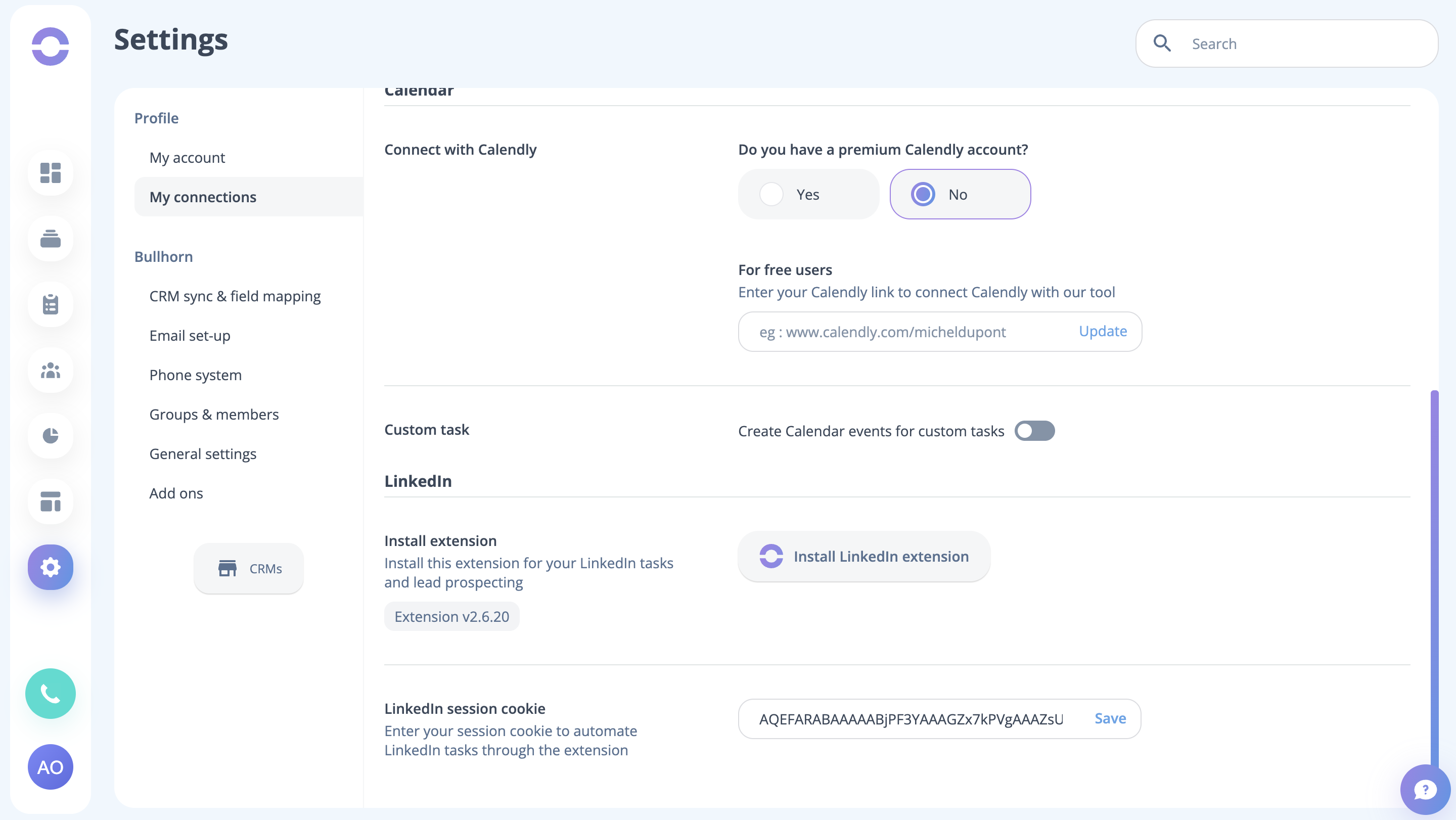Select Yes for premium Calendly account
1456x820 pixels.
point(771,195)
